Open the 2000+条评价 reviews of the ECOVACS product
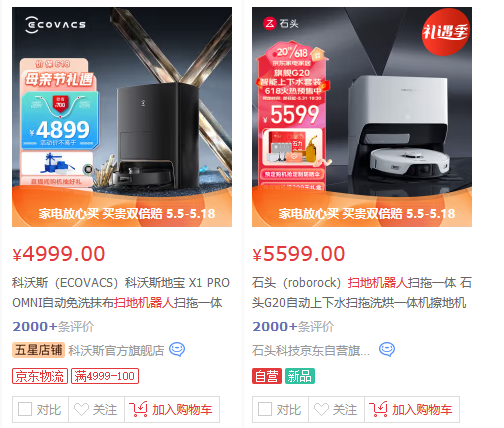This screenshot has height=428, width=504. [x=53, y=327]
